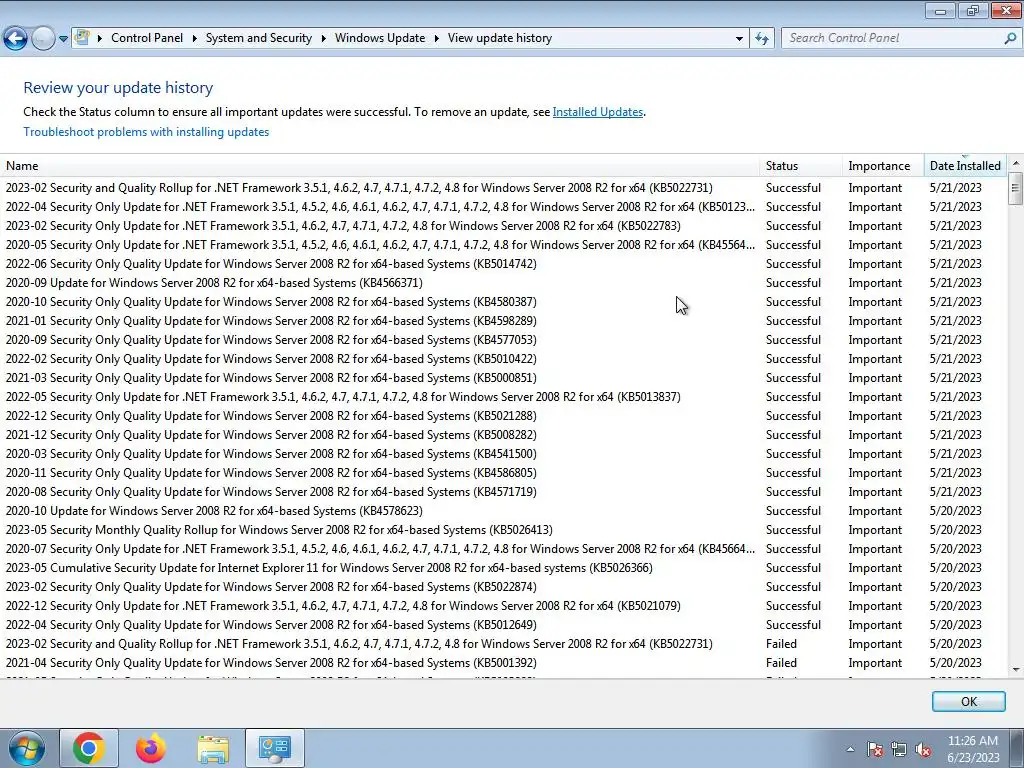1024x768 pixels.
Task: Launch Firefox from taskbar
Action: click(x=150, y=748)
